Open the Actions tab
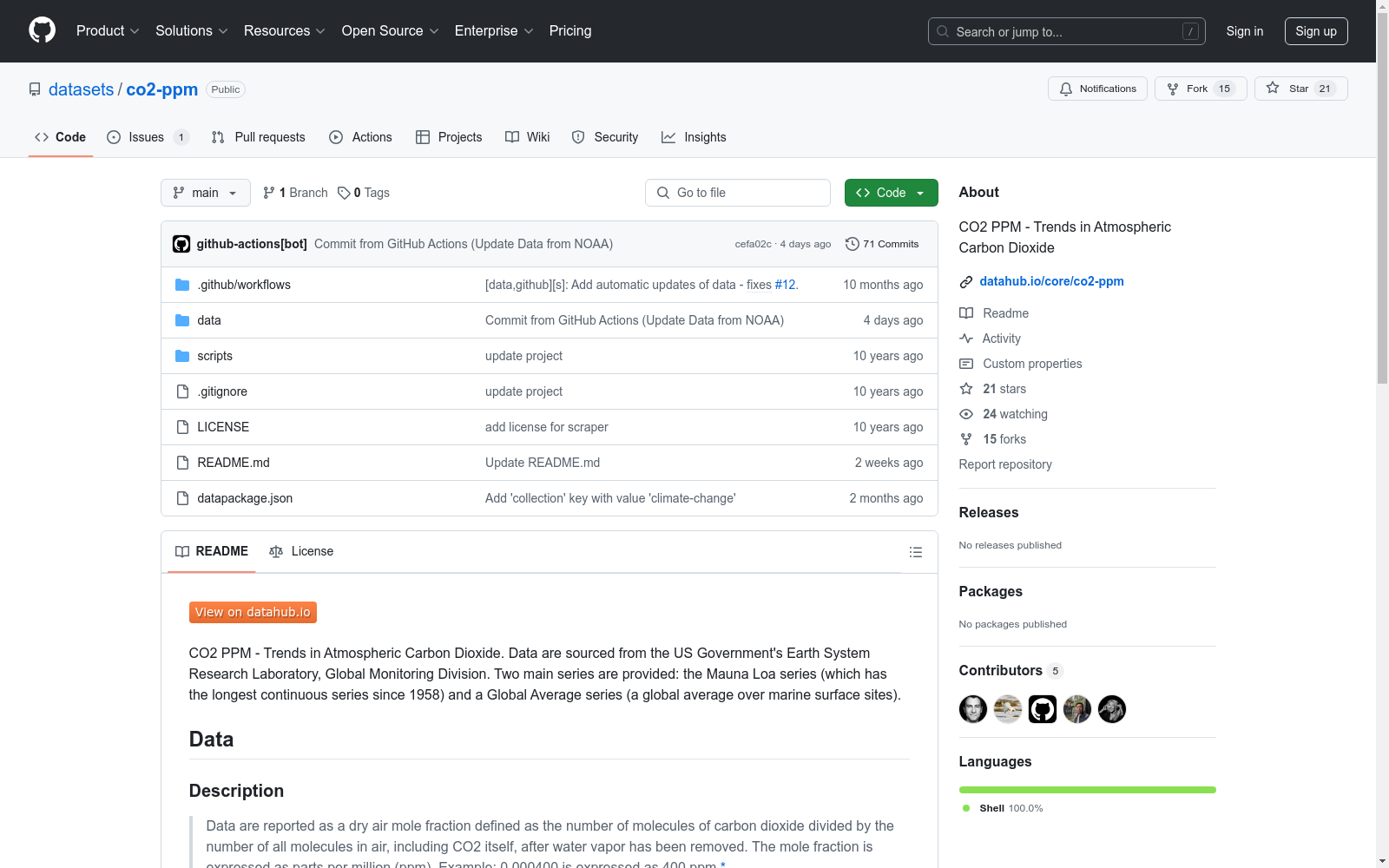Image resolution: width=1389 pixels, height=868 pixels. tap(361, 137)
